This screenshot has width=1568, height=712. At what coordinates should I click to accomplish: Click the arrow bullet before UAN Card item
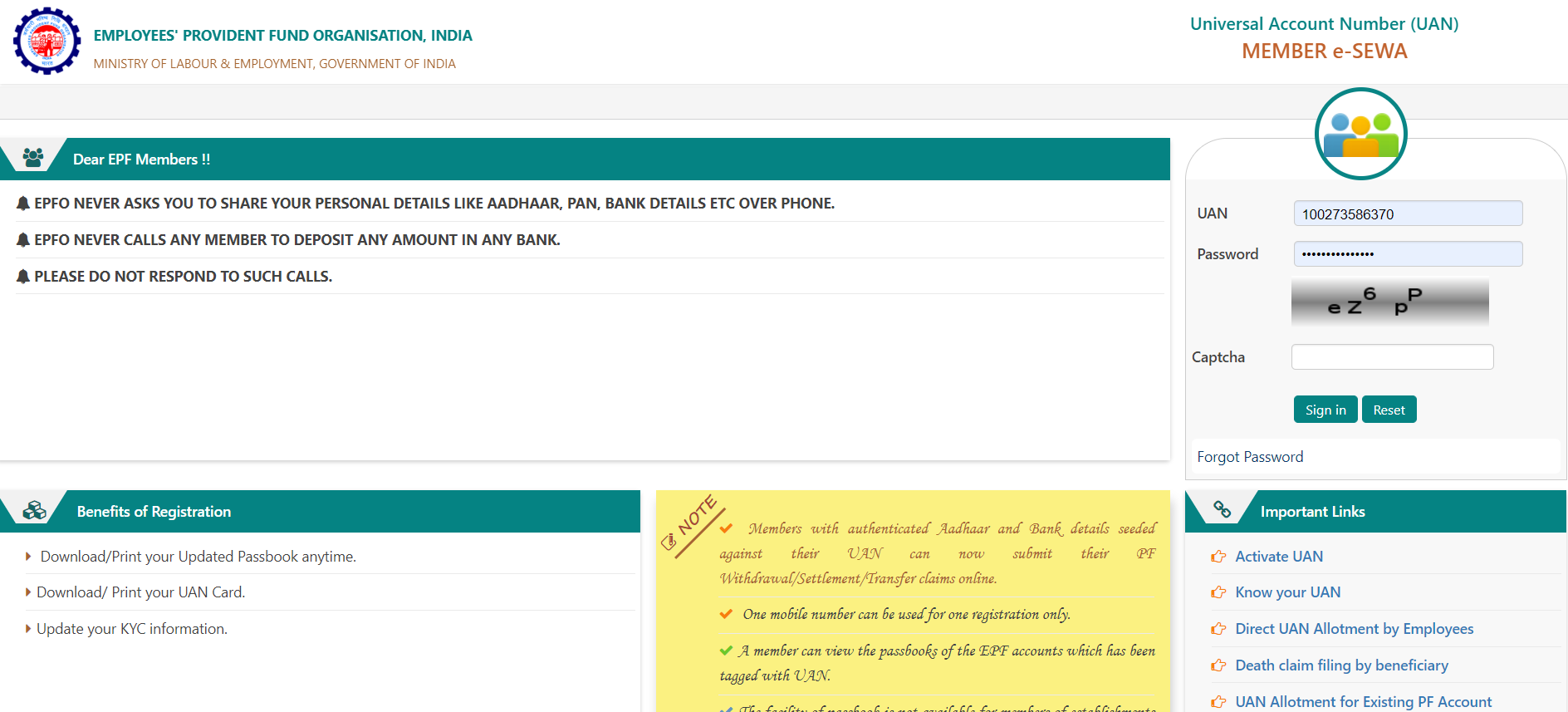(x=29, y=592)
